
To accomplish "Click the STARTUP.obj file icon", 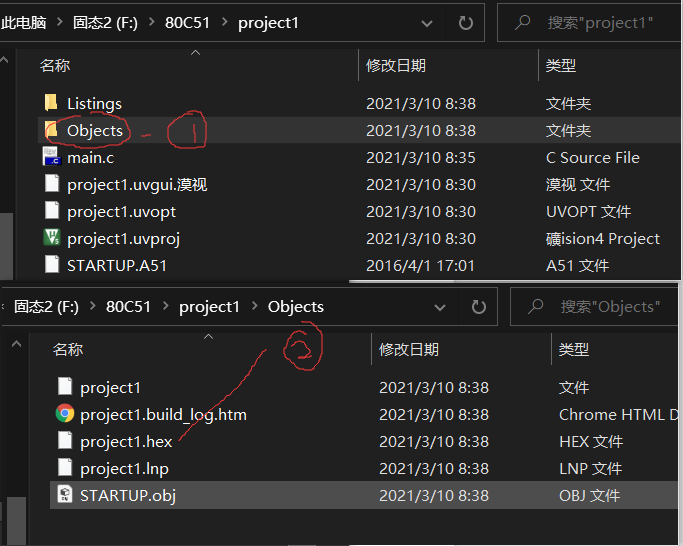I will tap(65, 495).
